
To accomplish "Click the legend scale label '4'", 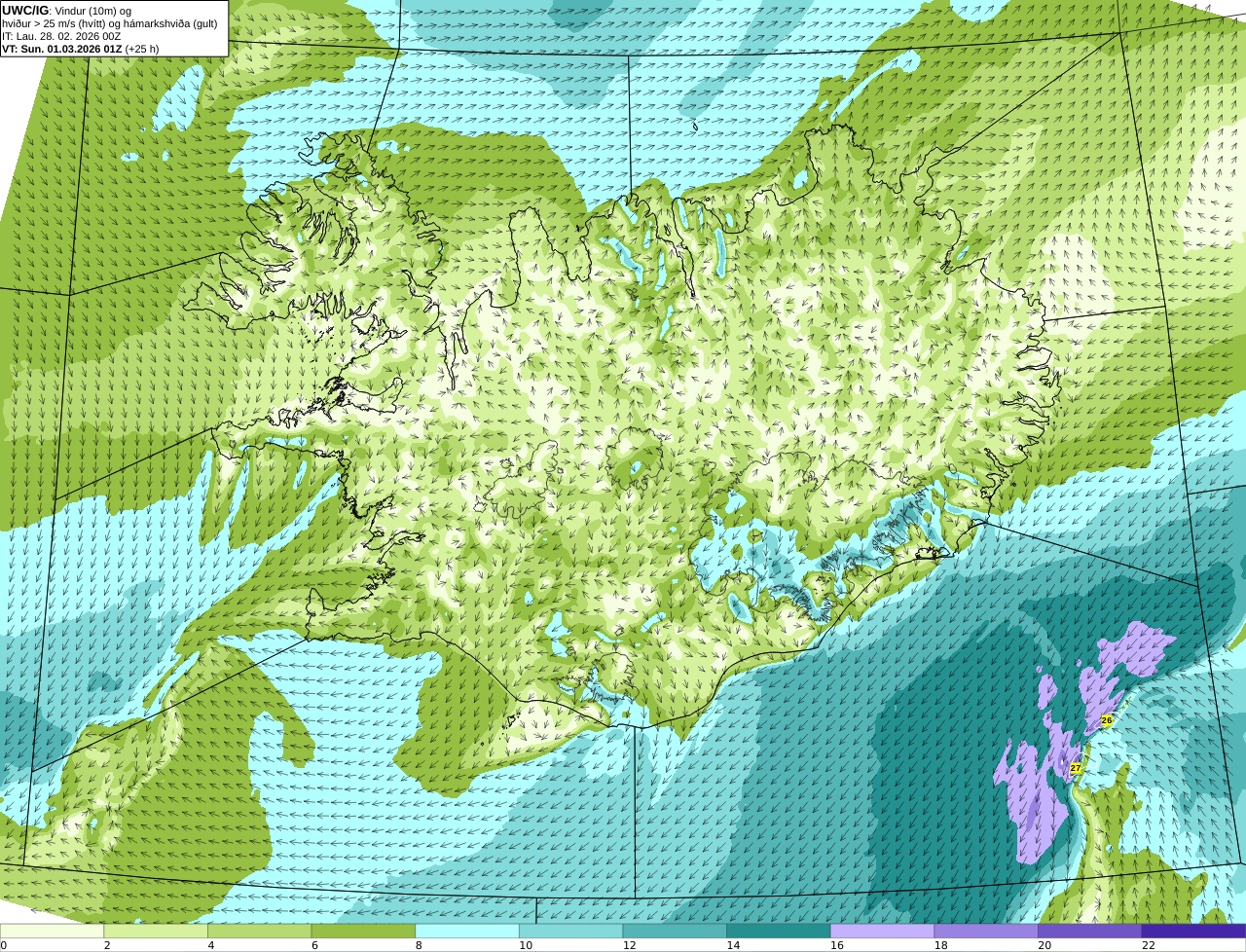I will coord(210,945).
